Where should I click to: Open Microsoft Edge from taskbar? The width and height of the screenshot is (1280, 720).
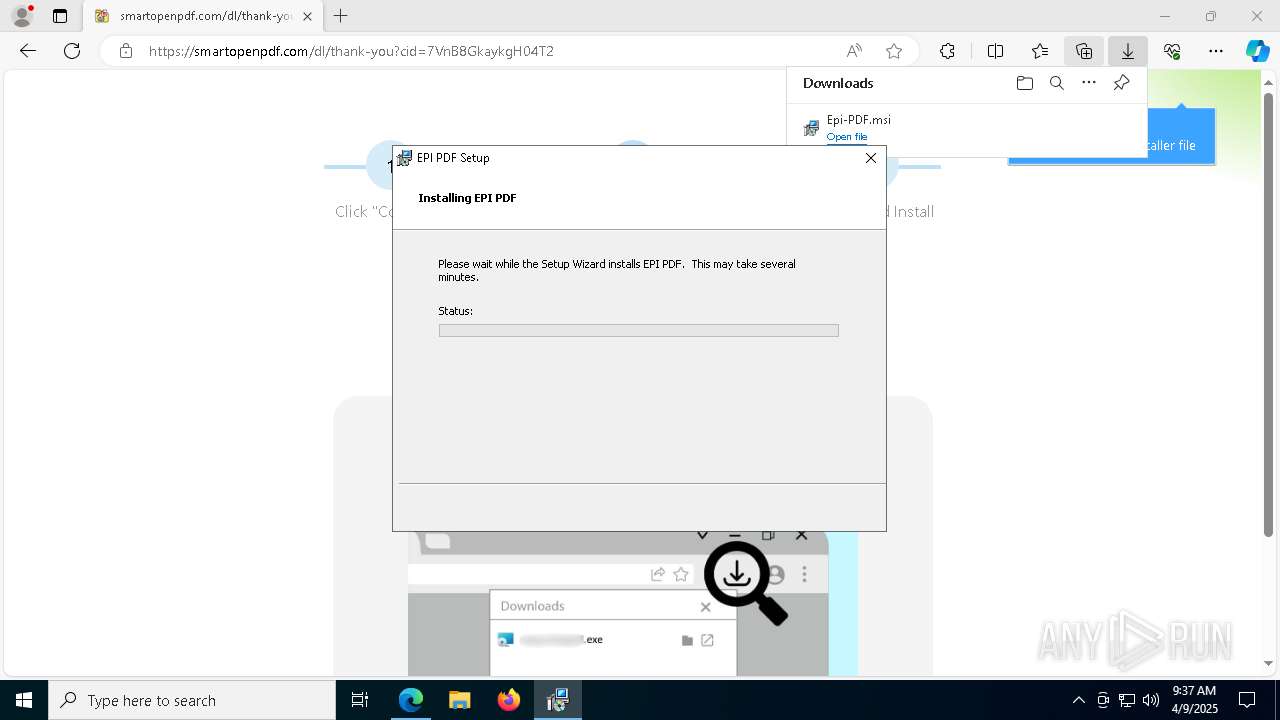pyautogui.click(x=411, y=700)
